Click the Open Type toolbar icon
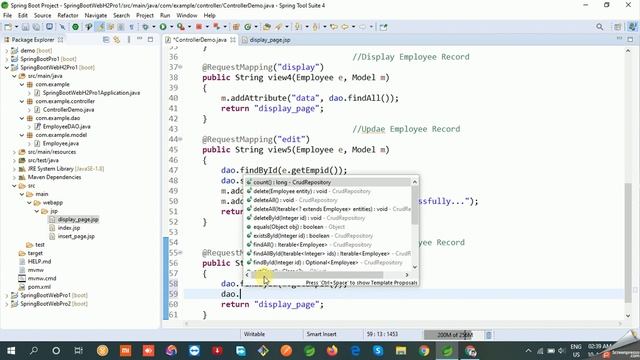Screen dimensions: 640x360 point(267,27)
